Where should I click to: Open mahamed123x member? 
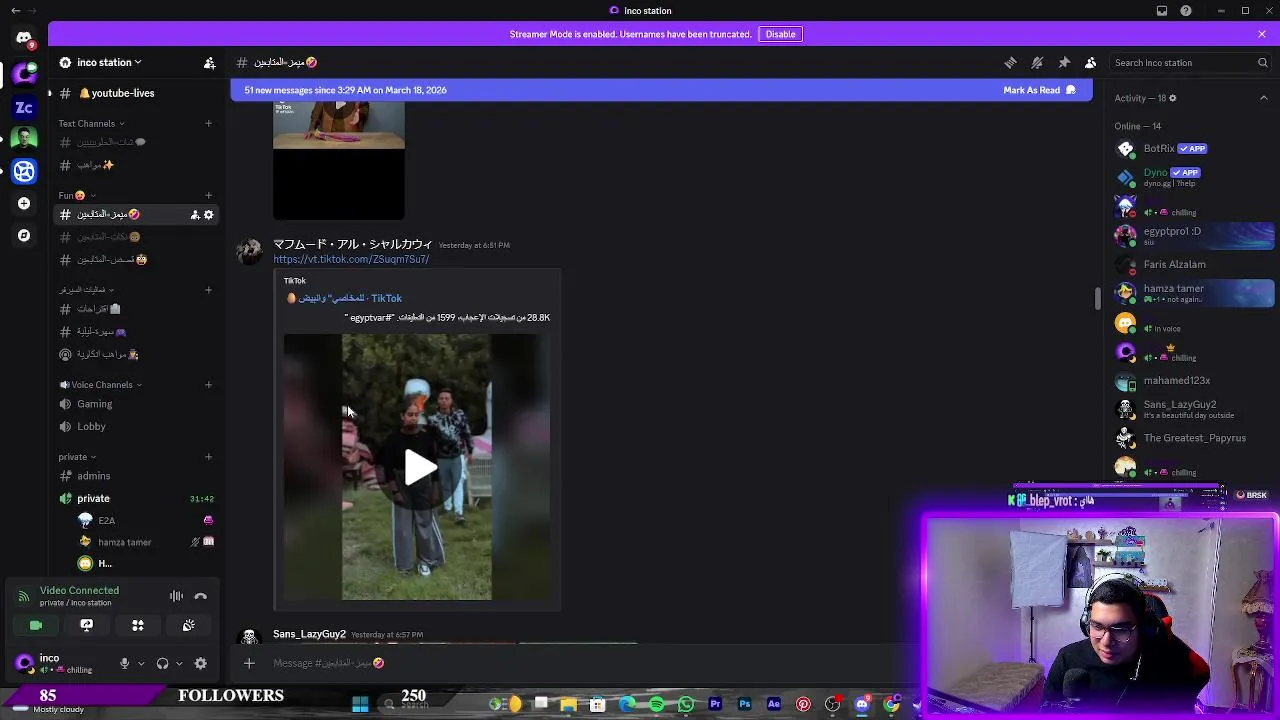(x=1194, y=381)
